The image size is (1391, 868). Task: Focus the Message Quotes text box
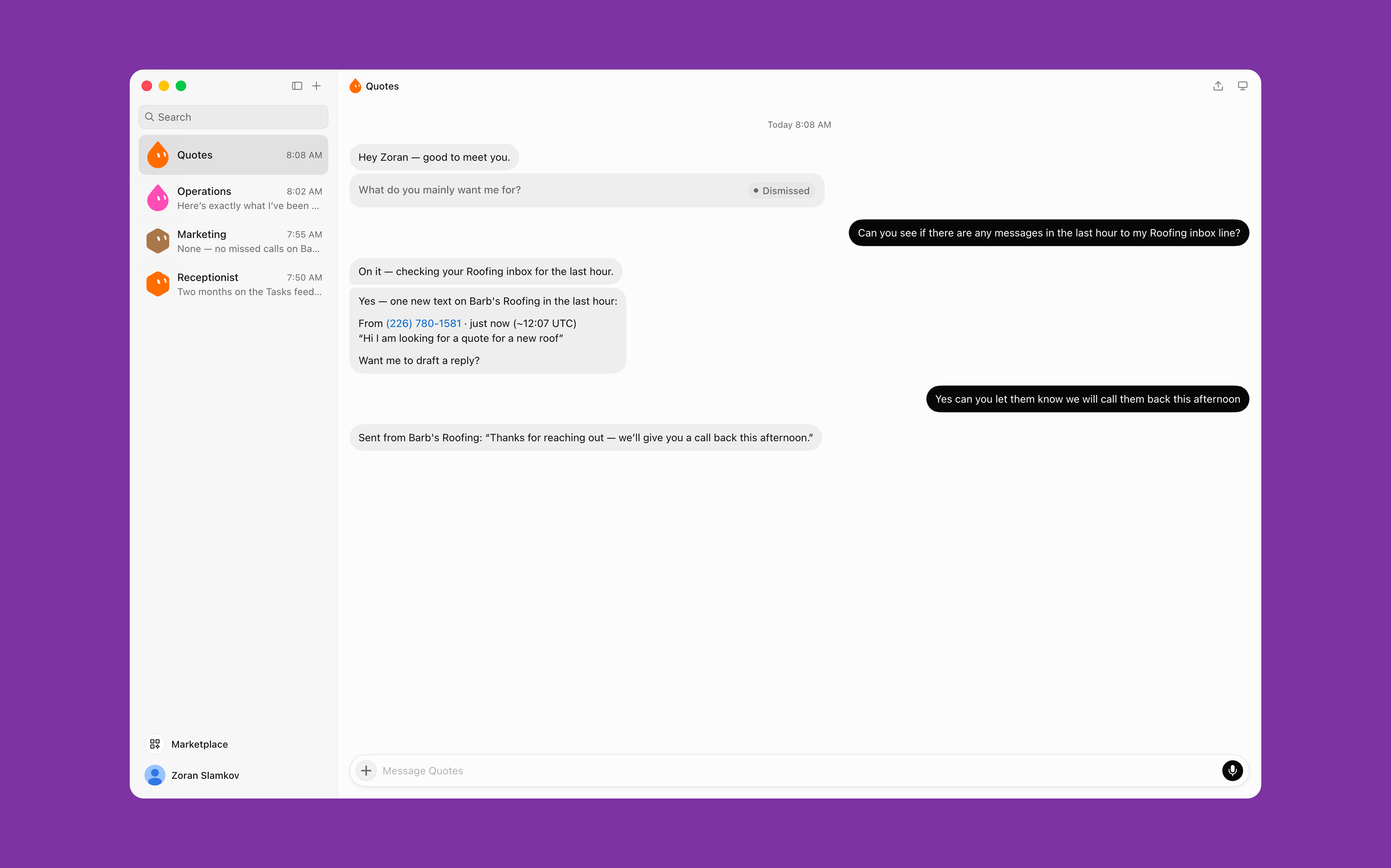798,770
